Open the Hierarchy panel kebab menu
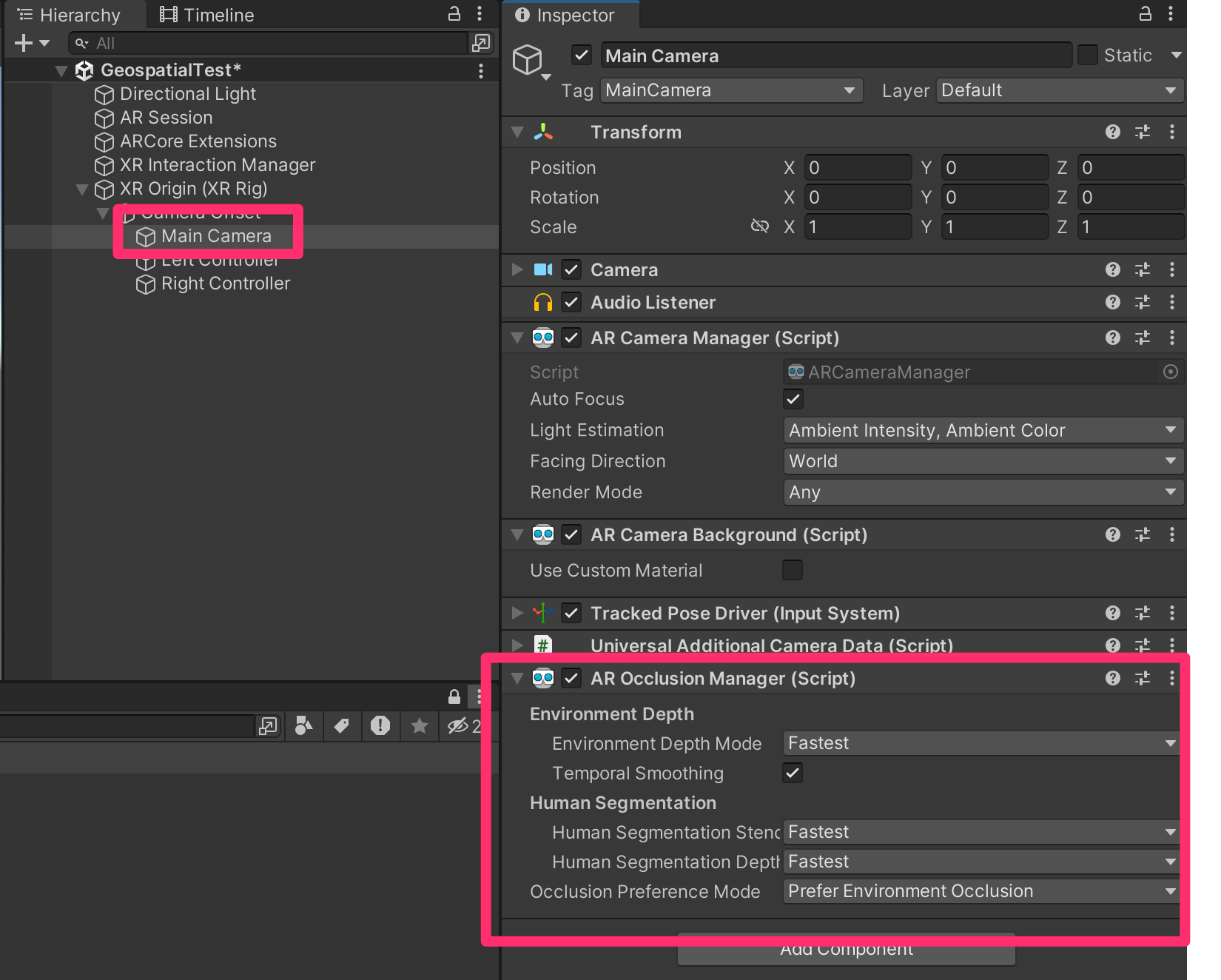The width and height of the screenshot is (1221, 980). point(480,13)
